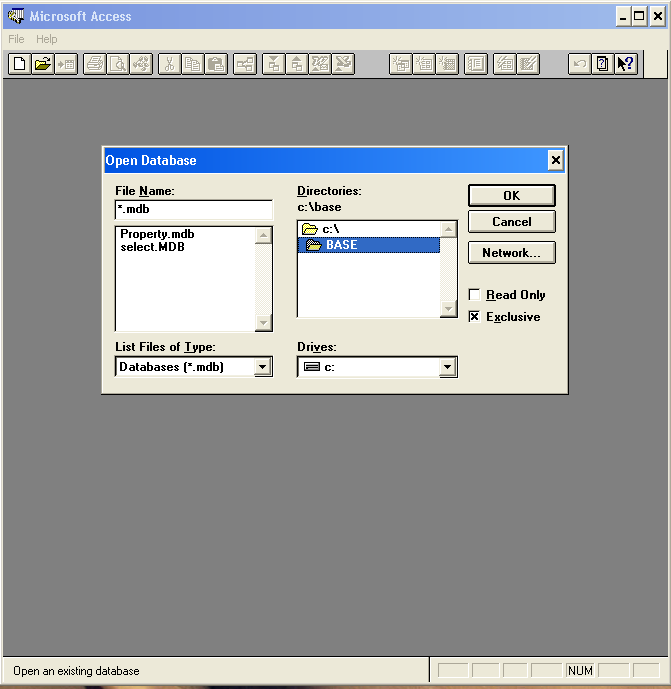This screenshot has width=671, height=689.
Task: Click the Network... button
Action: coord(511,253)
